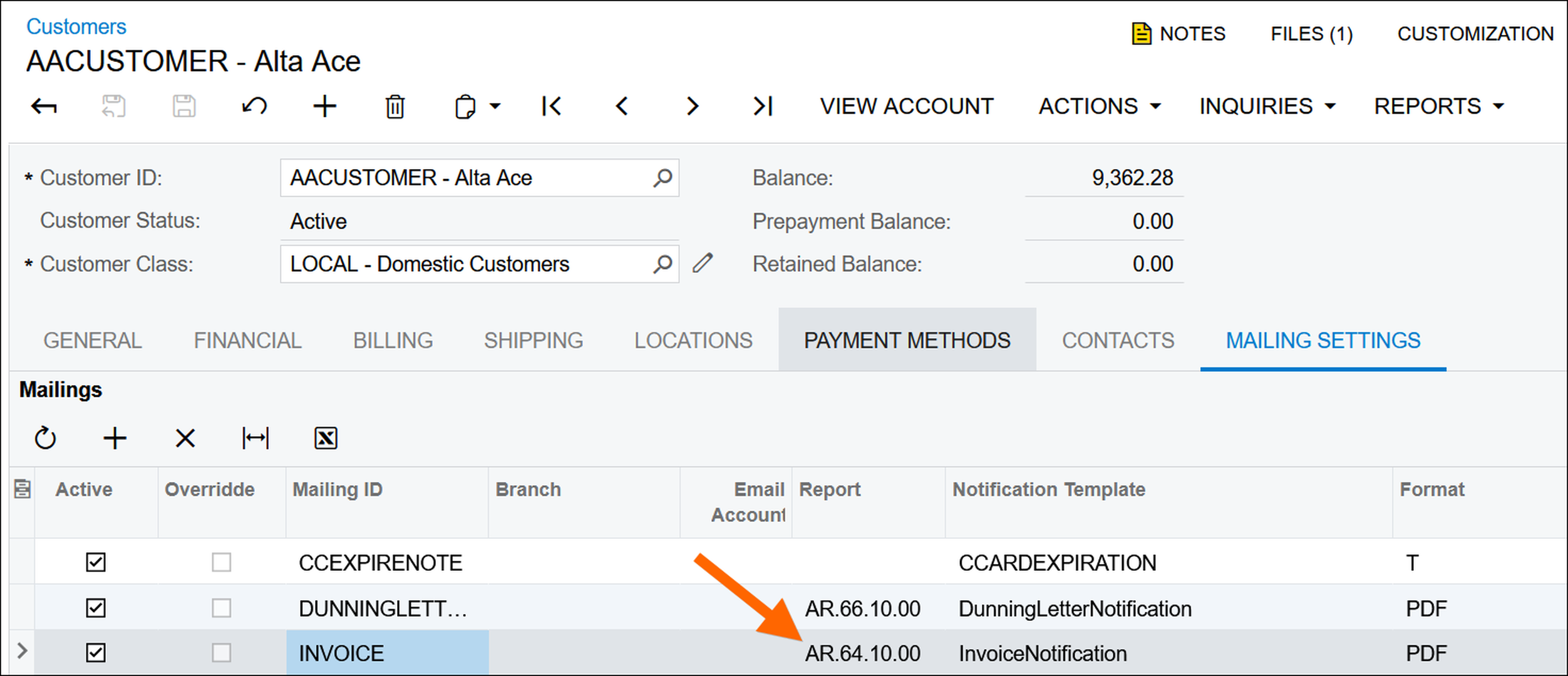This screenshot has width=1568, height=676.
Task: Uncheck Active for CCEXPIRENOTE mailing
Action: pyautogui.click(x=96, y=562)
